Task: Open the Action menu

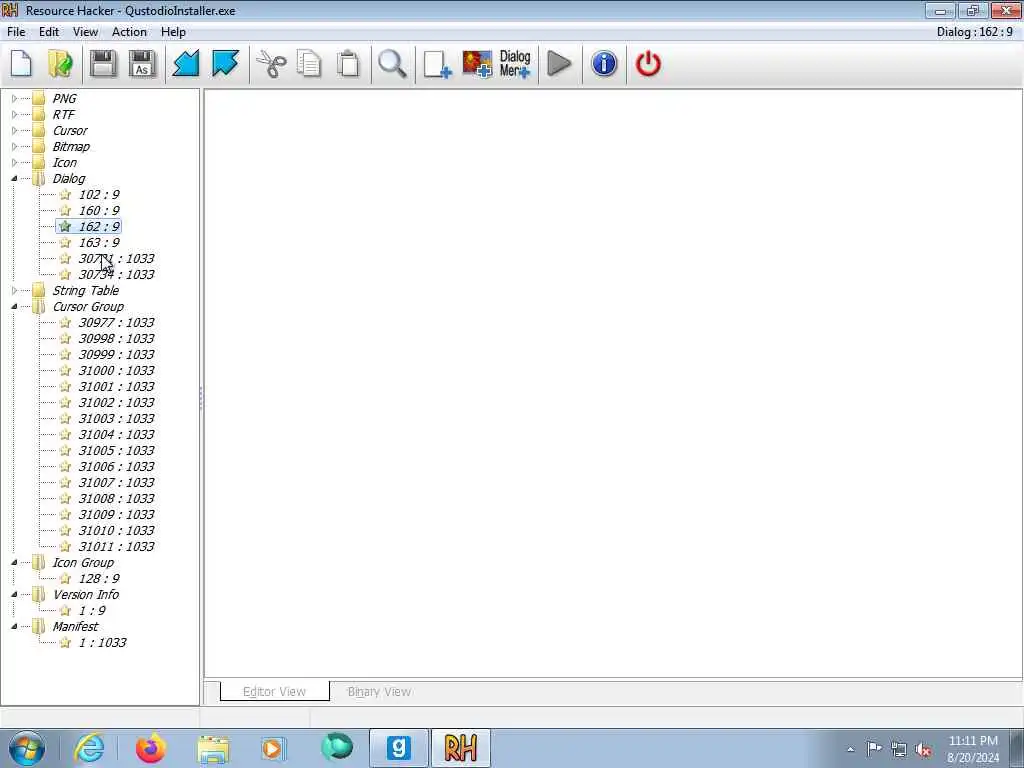Action: pos(129,32)
